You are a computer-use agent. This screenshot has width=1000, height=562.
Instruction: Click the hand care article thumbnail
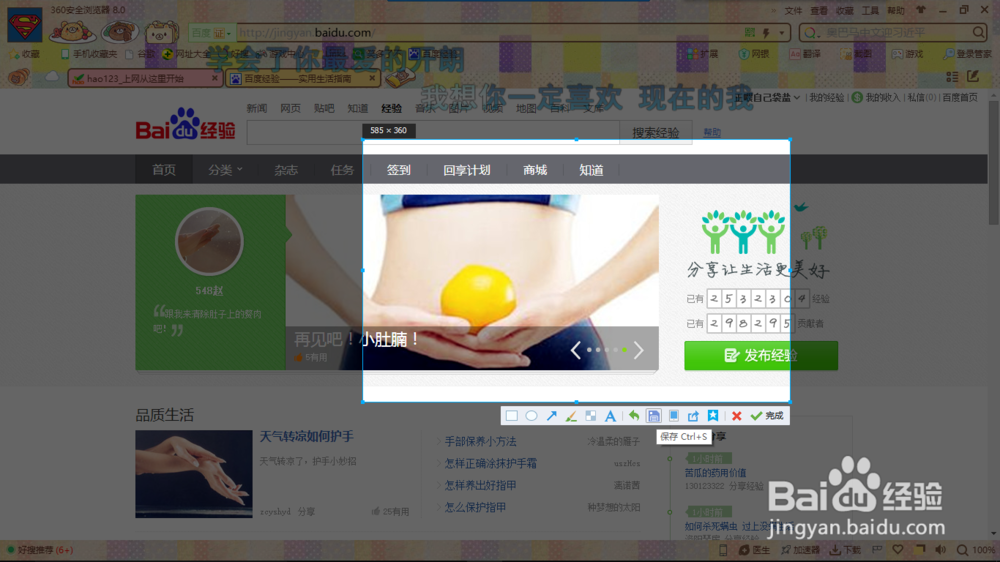pos(194,473)
